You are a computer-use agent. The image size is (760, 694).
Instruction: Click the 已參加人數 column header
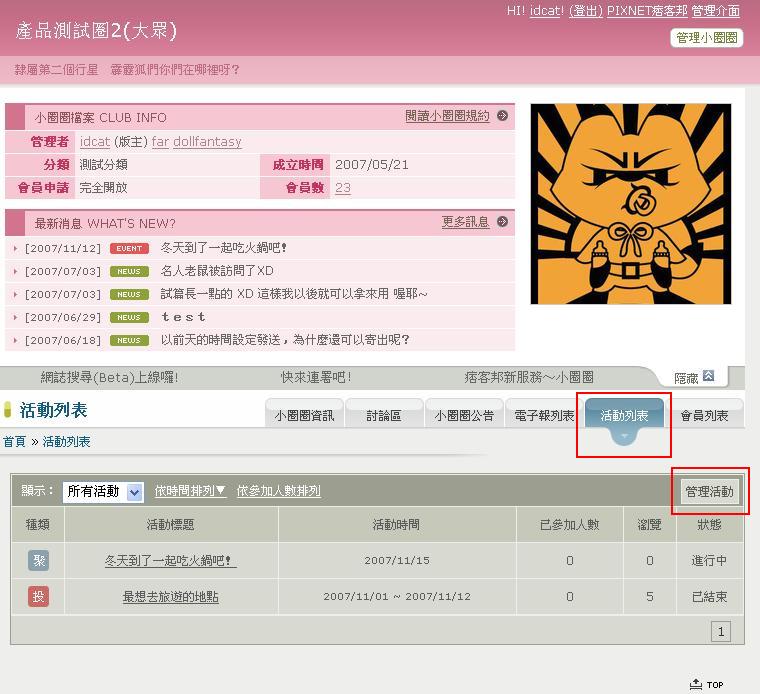click(570, 524)
